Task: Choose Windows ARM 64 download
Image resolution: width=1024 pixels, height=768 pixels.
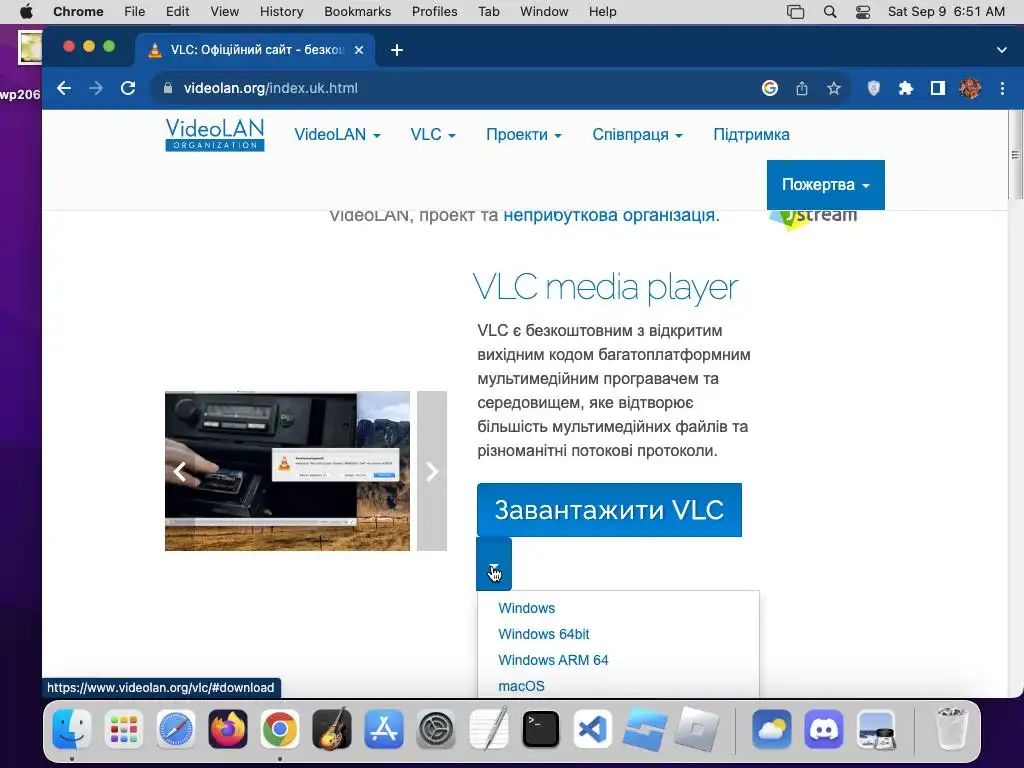Action: (x=553, y=660)
